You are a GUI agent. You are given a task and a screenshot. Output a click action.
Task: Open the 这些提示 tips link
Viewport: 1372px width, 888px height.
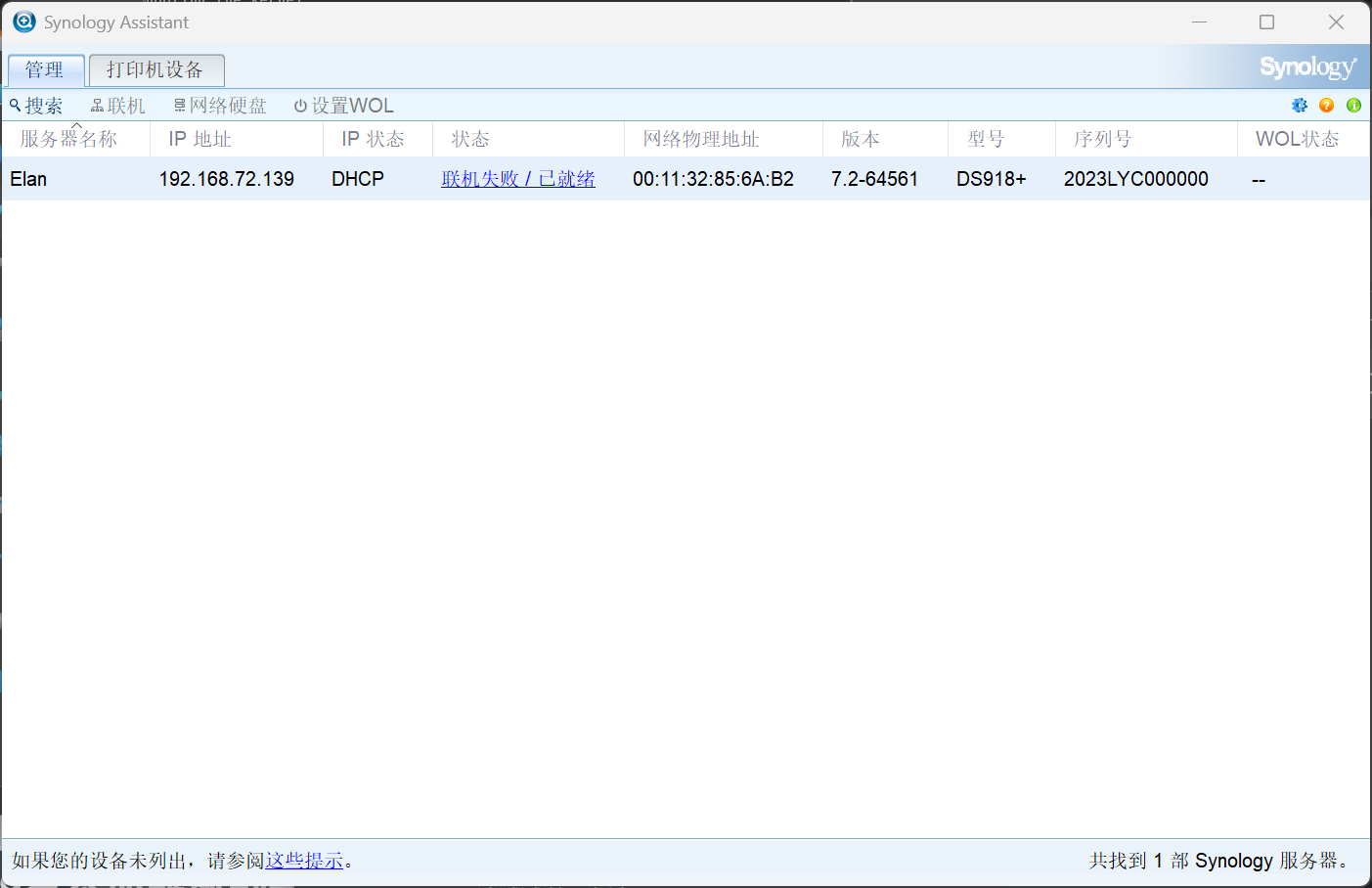pyautogui.click(x=304, y=861)
